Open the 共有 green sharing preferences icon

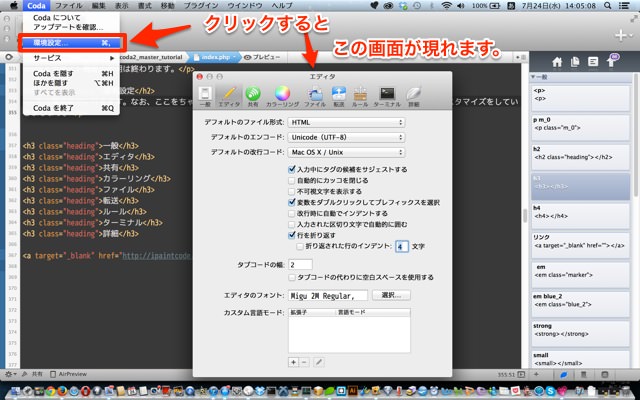point(253,97)
